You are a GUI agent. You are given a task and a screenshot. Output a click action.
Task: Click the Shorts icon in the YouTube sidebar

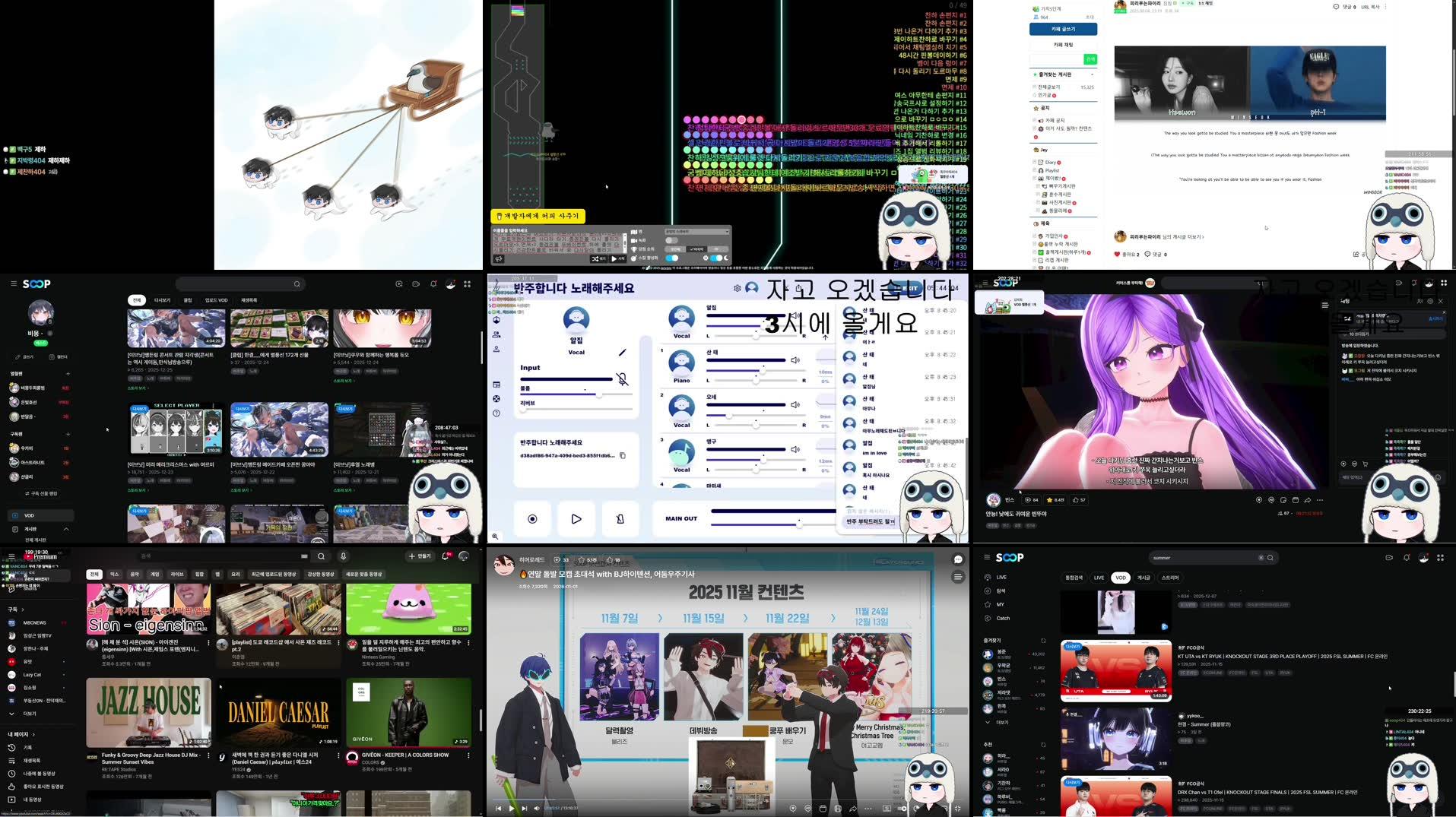[x=10, y=589]
